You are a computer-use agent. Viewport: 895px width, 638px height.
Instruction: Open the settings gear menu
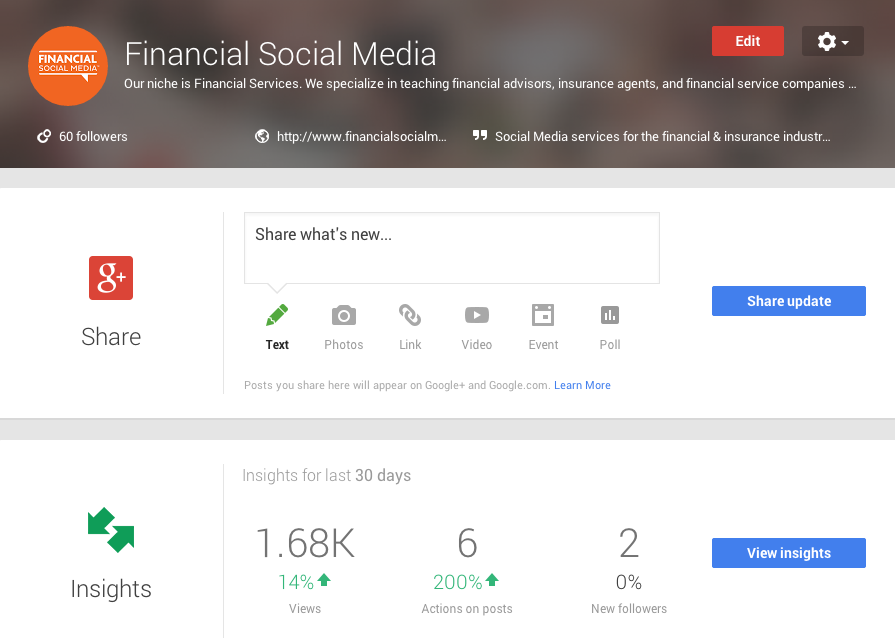point(826,41)
